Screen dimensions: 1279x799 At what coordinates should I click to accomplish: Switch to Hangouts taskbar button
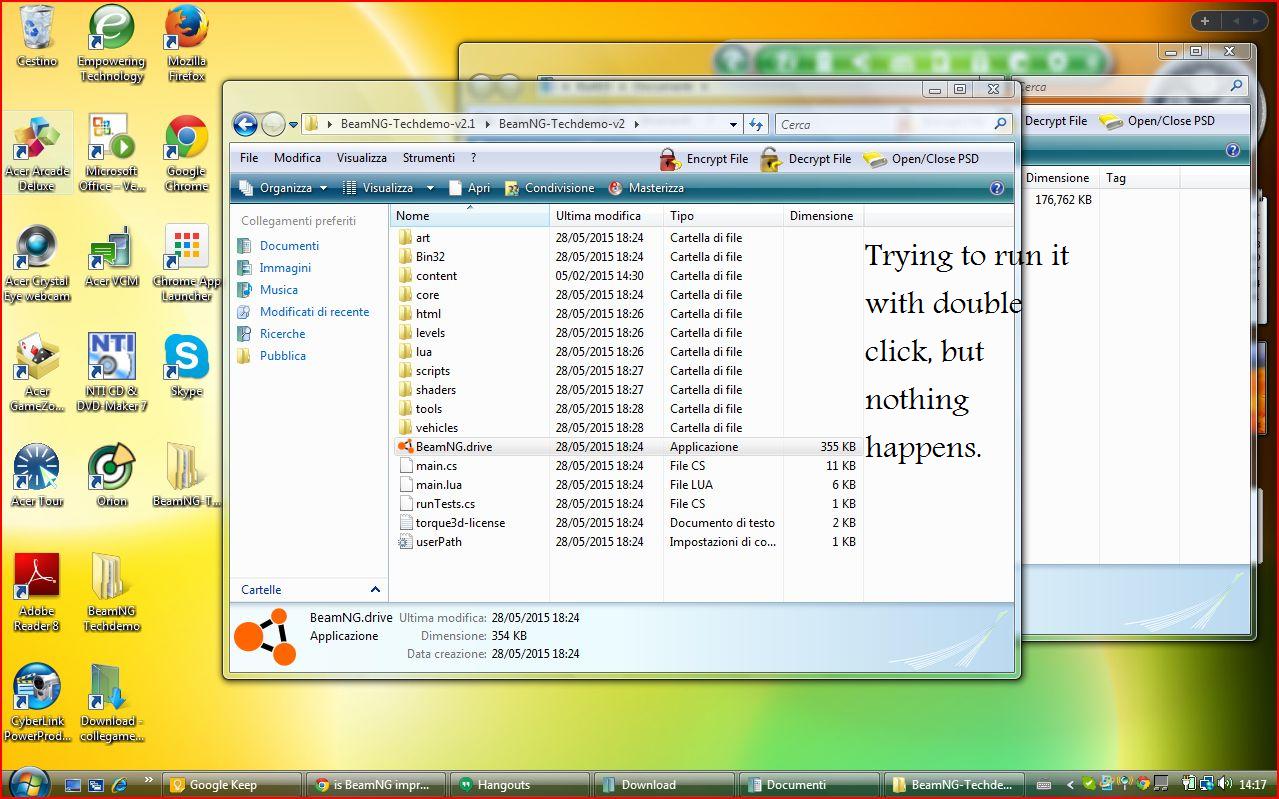coord(520,785)
